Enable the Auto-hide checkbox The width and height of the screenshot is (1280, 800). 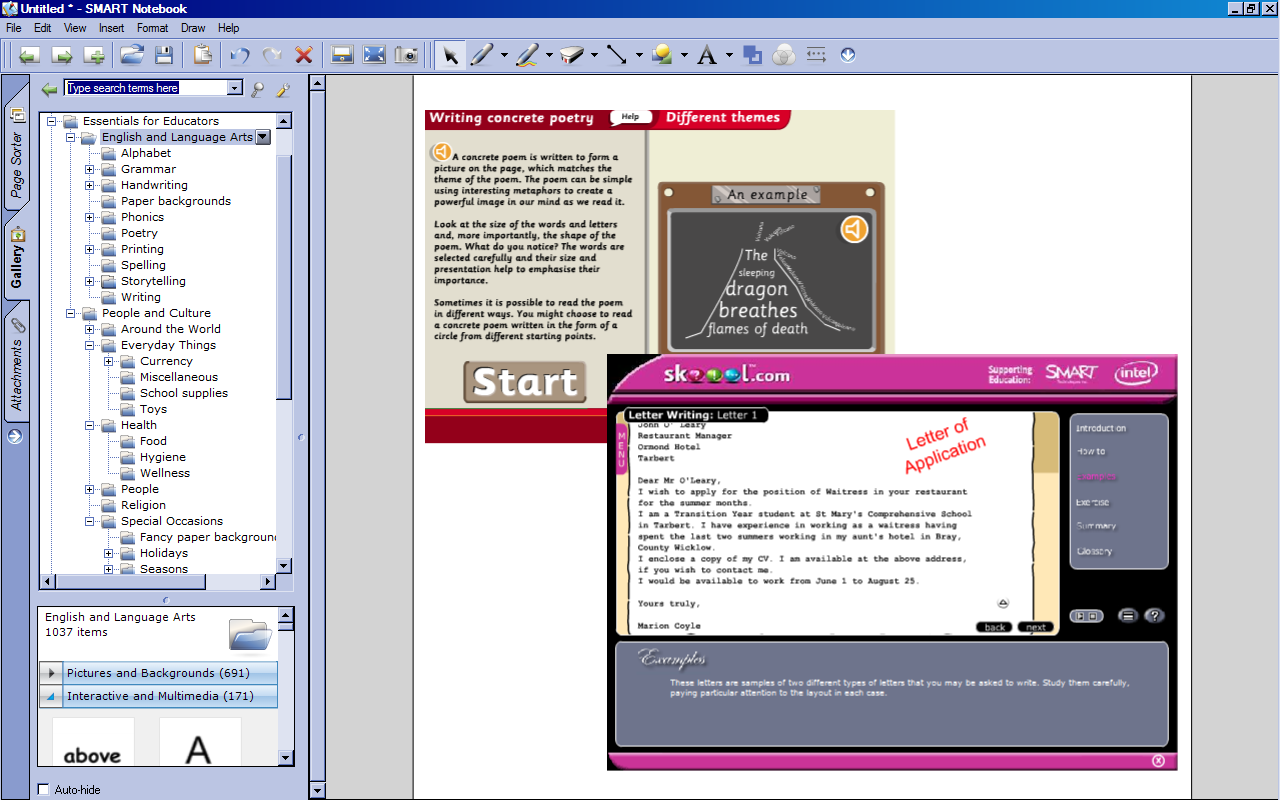point(43,789)
